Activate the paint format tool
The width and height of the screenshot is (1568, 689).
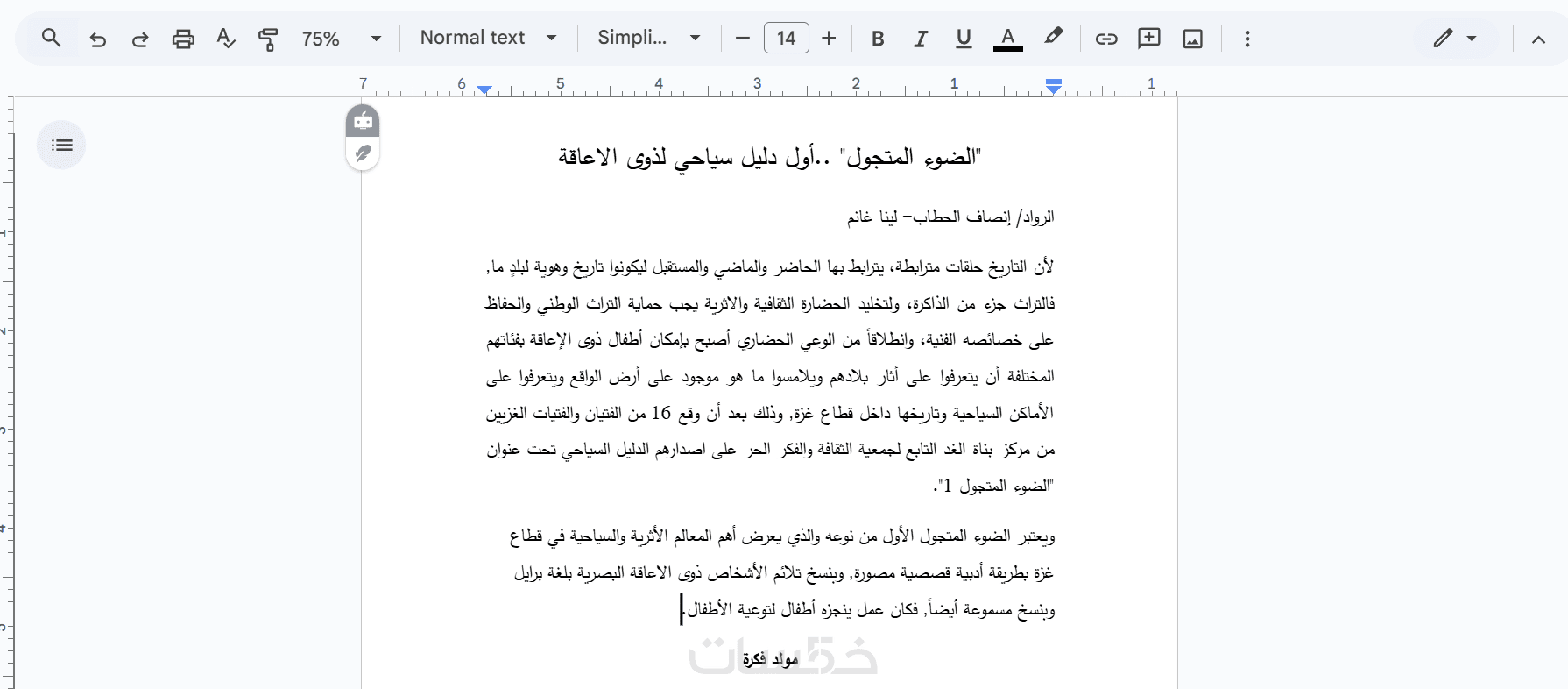(x=268, y=39)
